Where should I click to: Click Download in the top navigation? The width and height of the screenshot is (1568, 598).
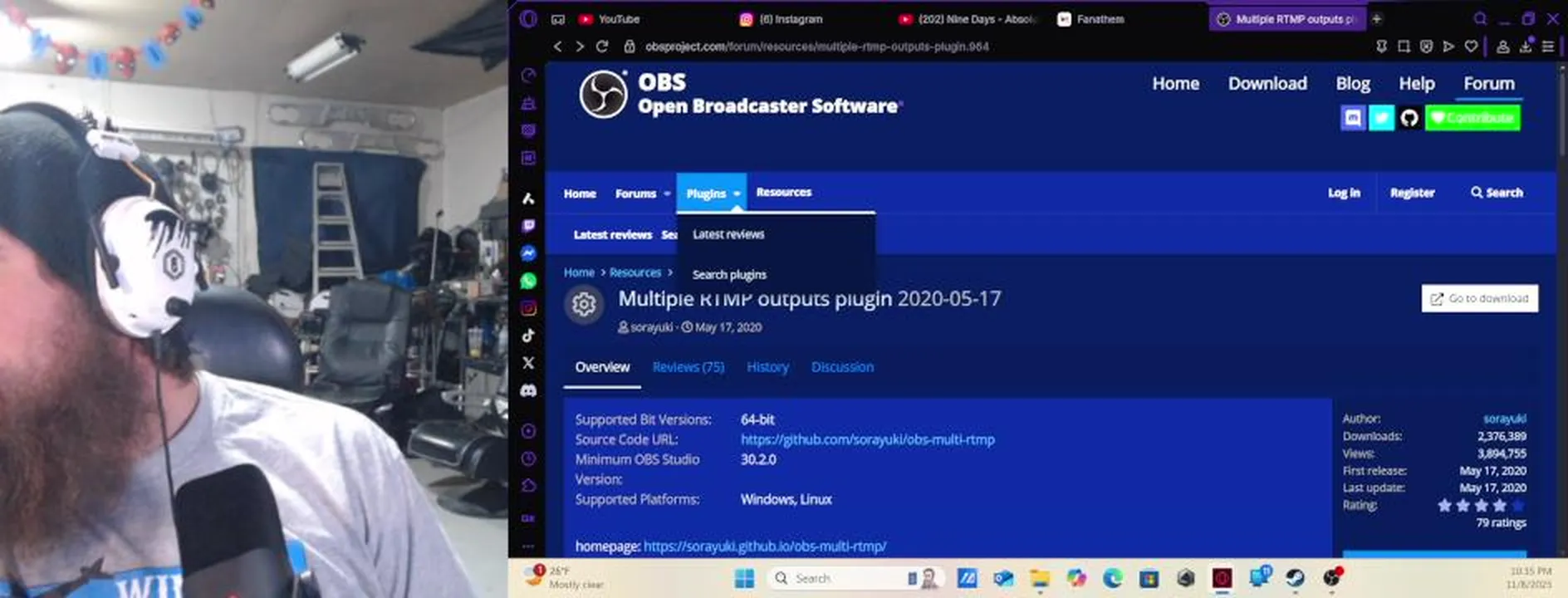click(1267, 84)
